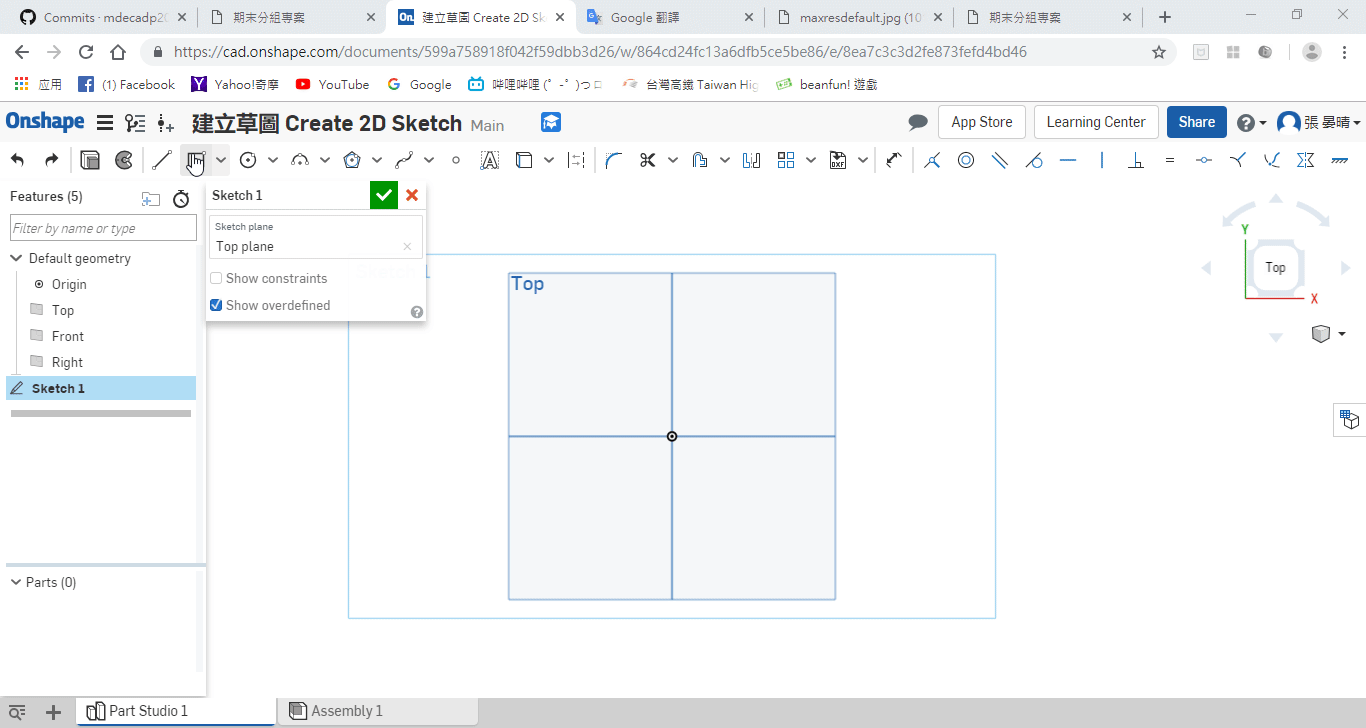Select the Front plane in feature list

click(x=68, y=336)
